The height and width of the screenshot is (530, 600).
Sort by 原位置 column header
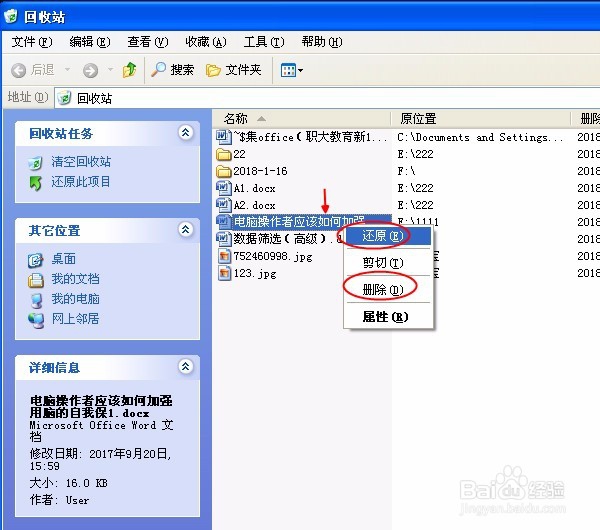[480, 119]
